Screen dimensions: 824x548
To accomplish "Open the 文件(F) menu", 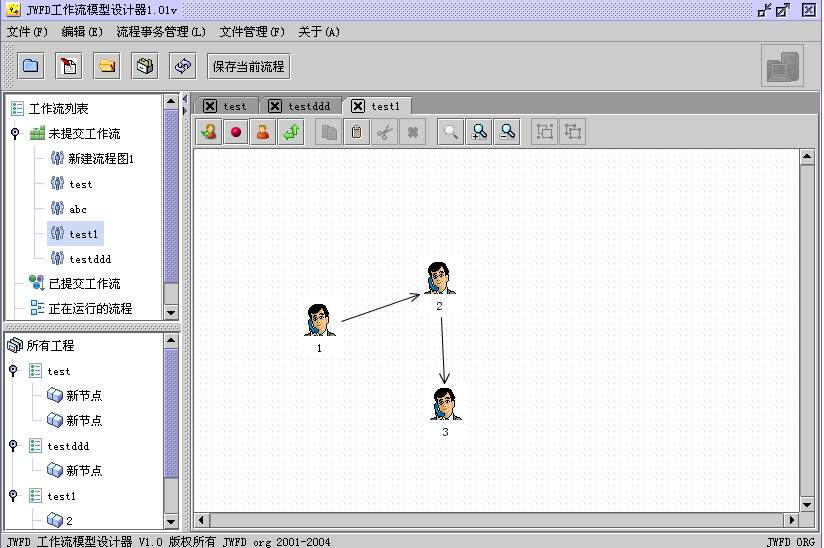I will [x=27, y=32].
